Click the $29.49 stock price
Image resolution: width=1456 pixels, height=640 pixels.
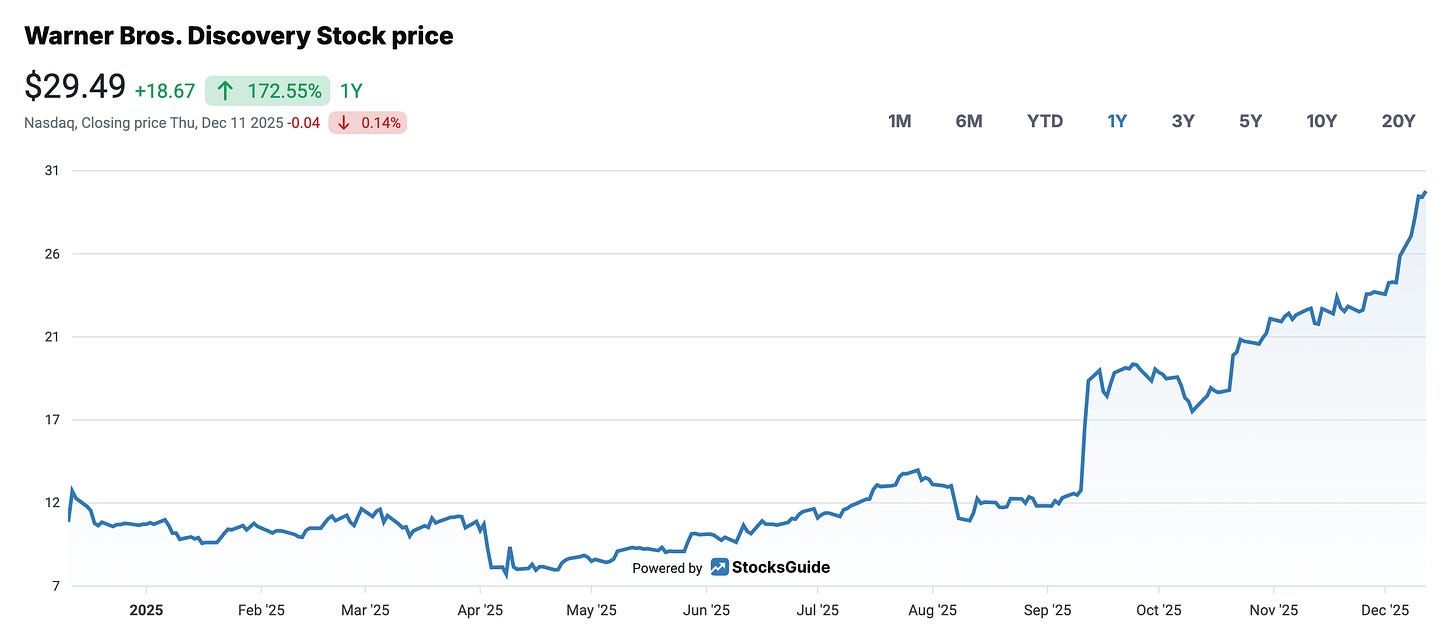tap(75, 87)
